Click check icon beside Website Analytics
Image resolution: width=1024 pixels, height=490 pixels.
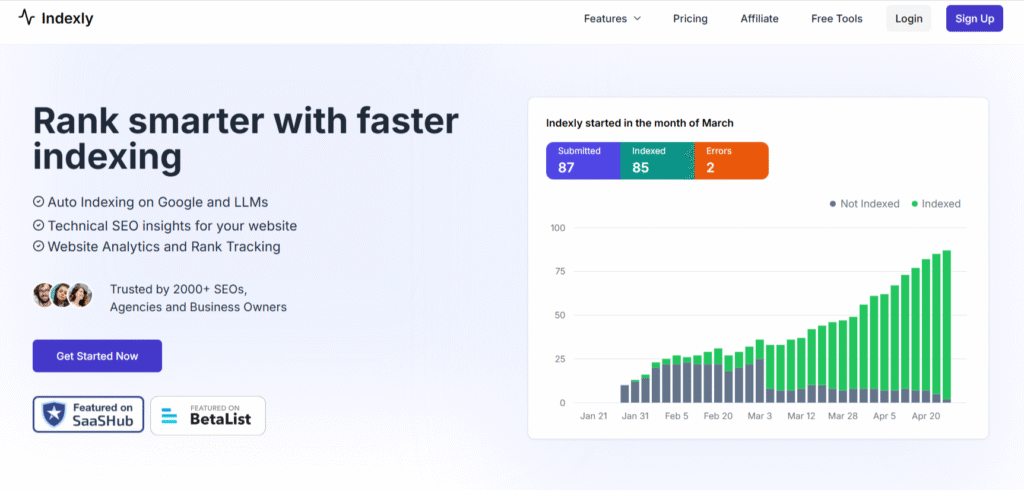coord(39,246)
